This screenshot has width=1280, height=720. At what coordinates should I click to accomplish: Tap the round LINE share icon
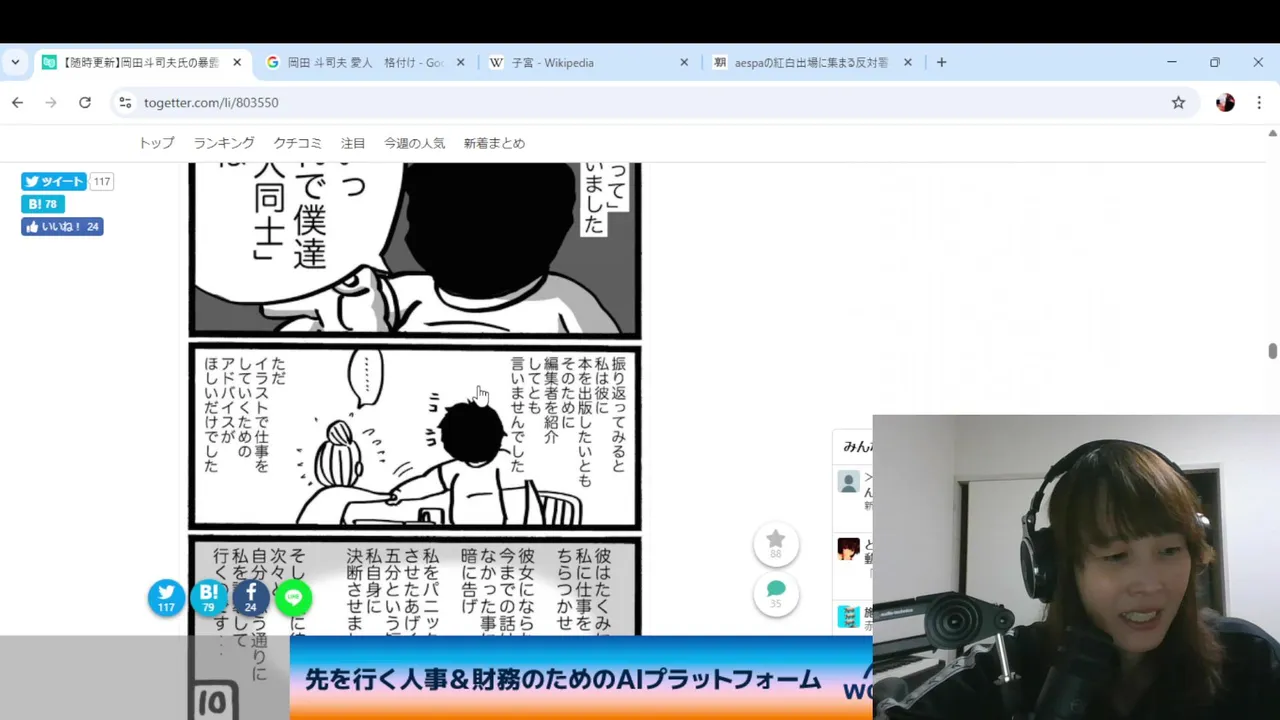293,597
